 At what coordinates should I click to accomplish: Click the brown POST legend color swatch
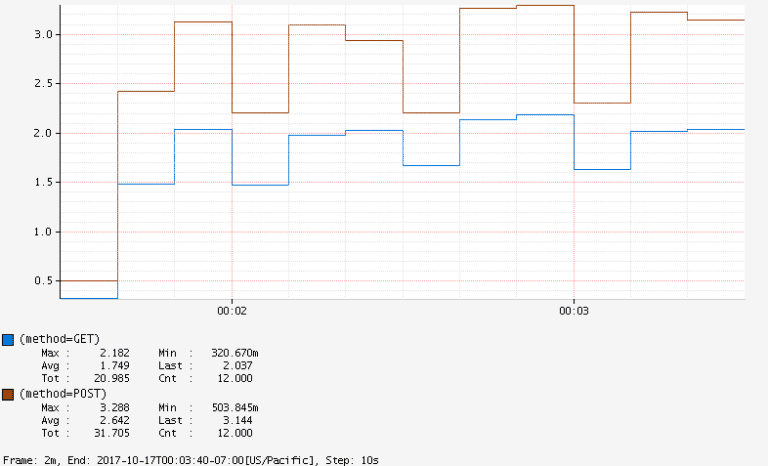point(8,395)
